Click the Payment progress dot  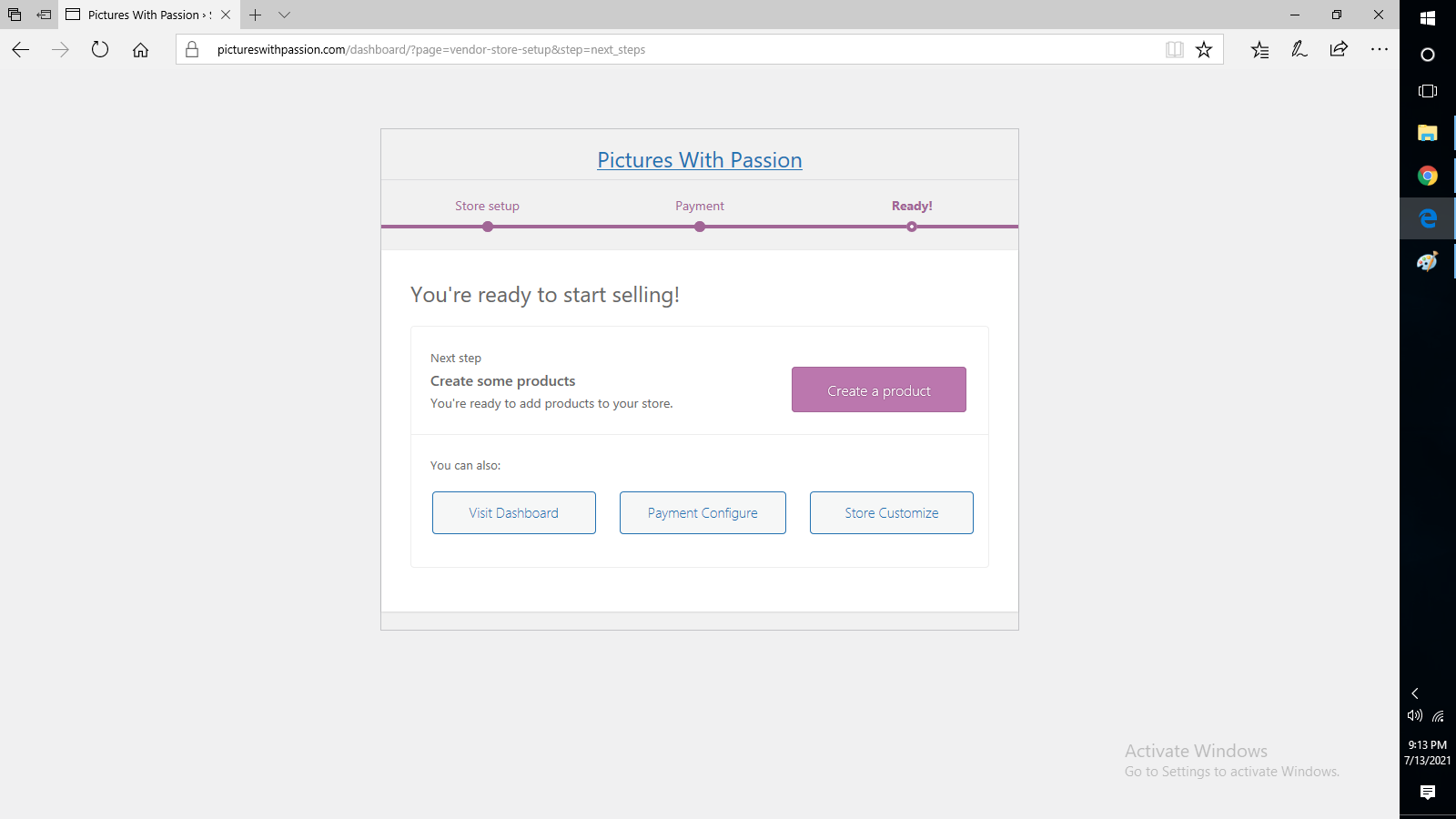tap(700, 227)
